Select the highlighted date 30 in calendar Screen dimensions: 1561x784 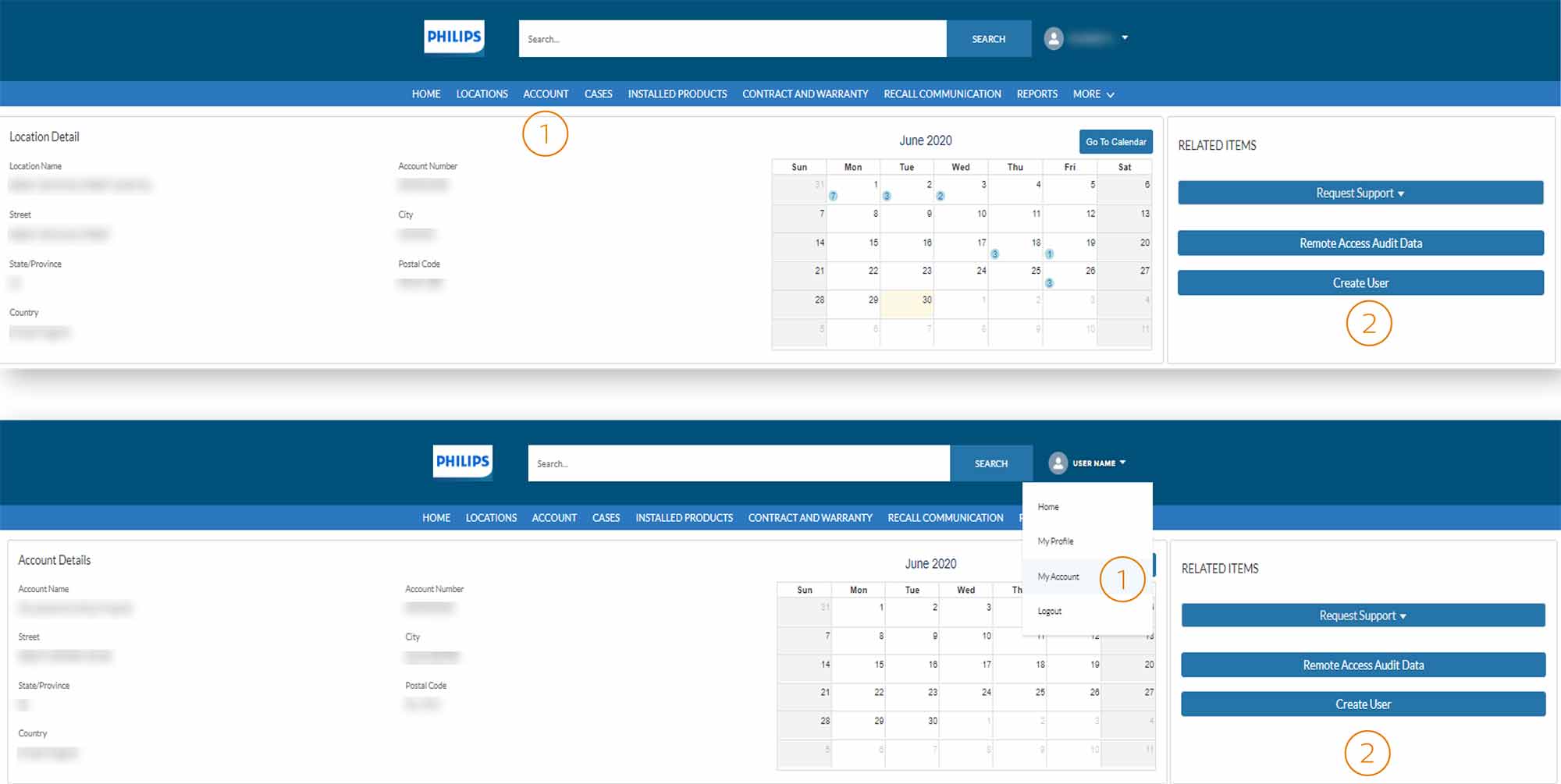pos(907,304)
